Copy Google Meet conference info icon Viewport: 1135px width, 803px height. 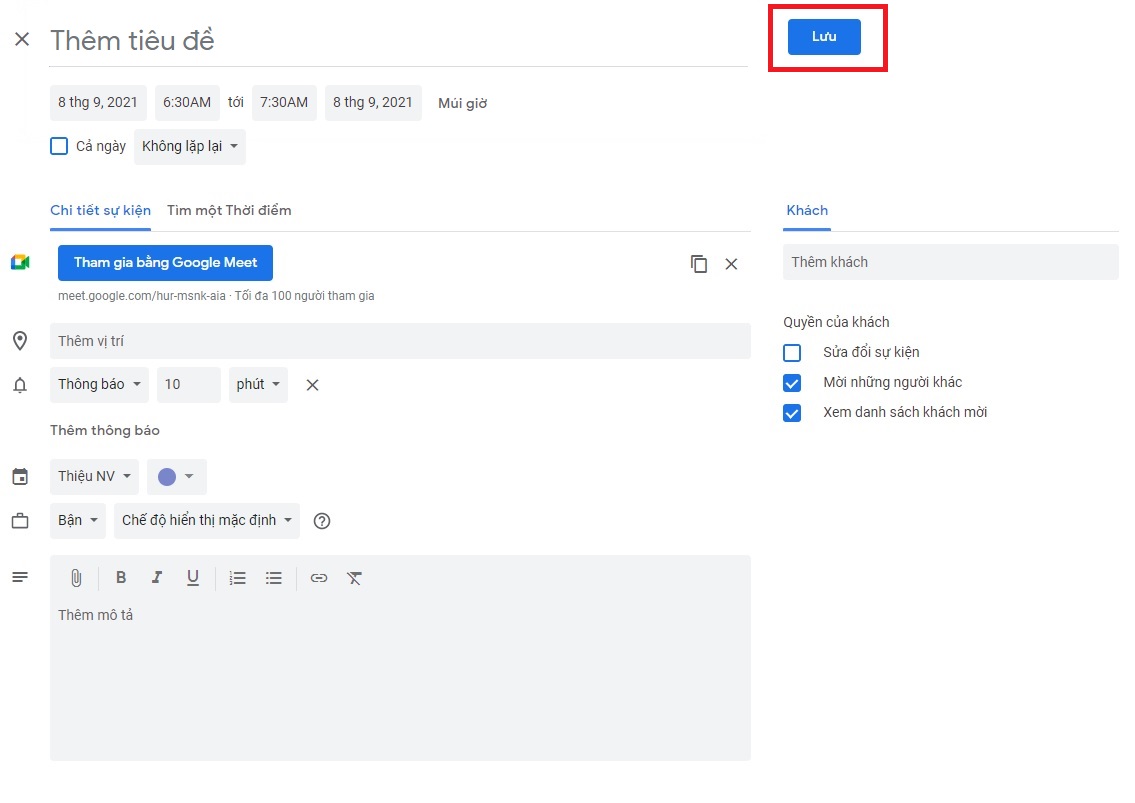pos(699,264)
